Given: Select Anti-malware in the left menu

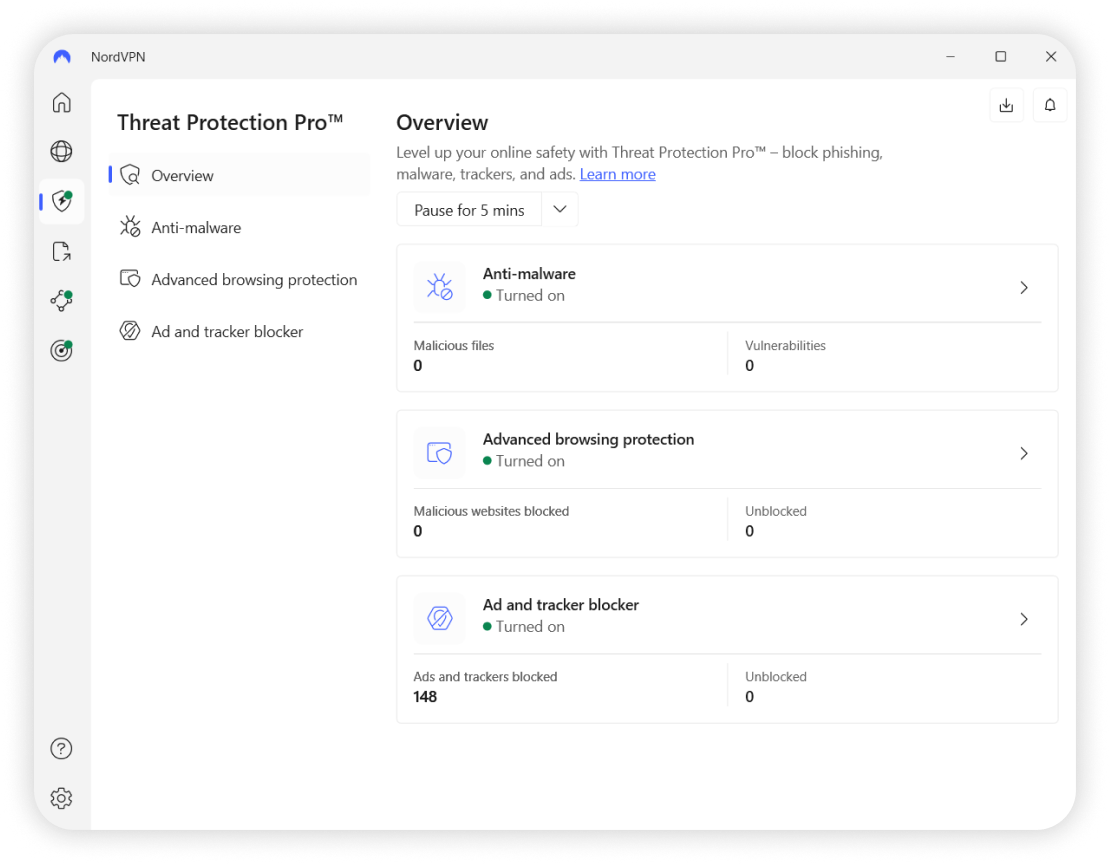Looking at the screenshot, I should pyautogui.click(x=196, y=228).
